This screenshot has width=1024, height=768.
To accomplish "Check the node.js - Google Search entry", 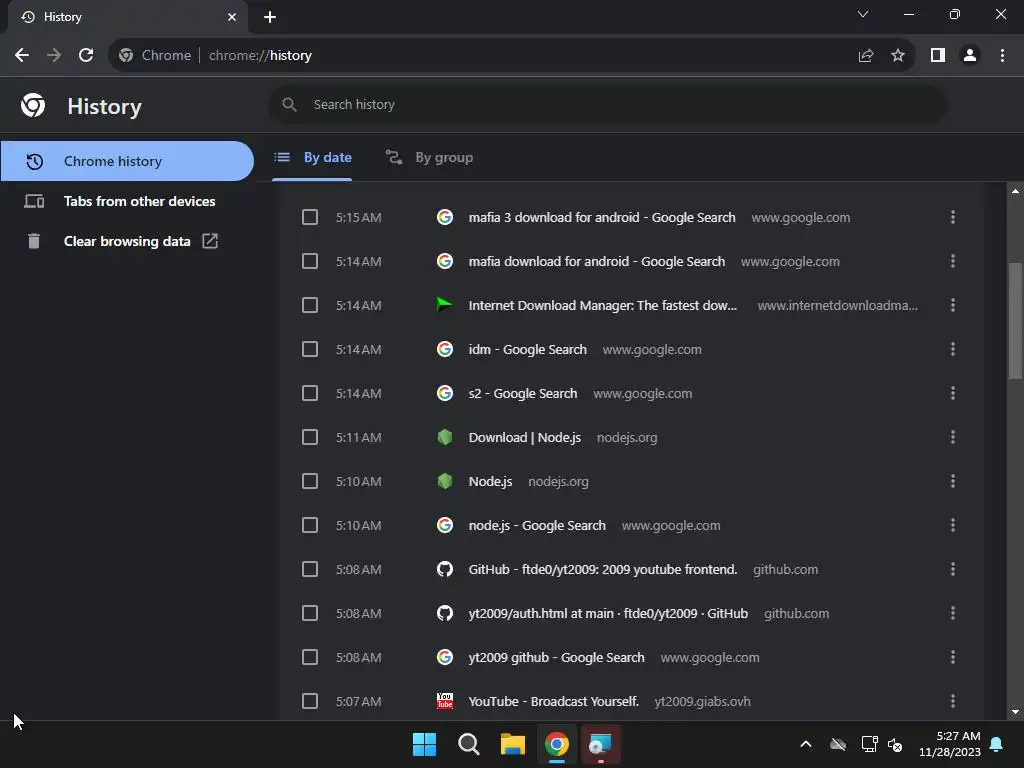I will pos(310,525).
